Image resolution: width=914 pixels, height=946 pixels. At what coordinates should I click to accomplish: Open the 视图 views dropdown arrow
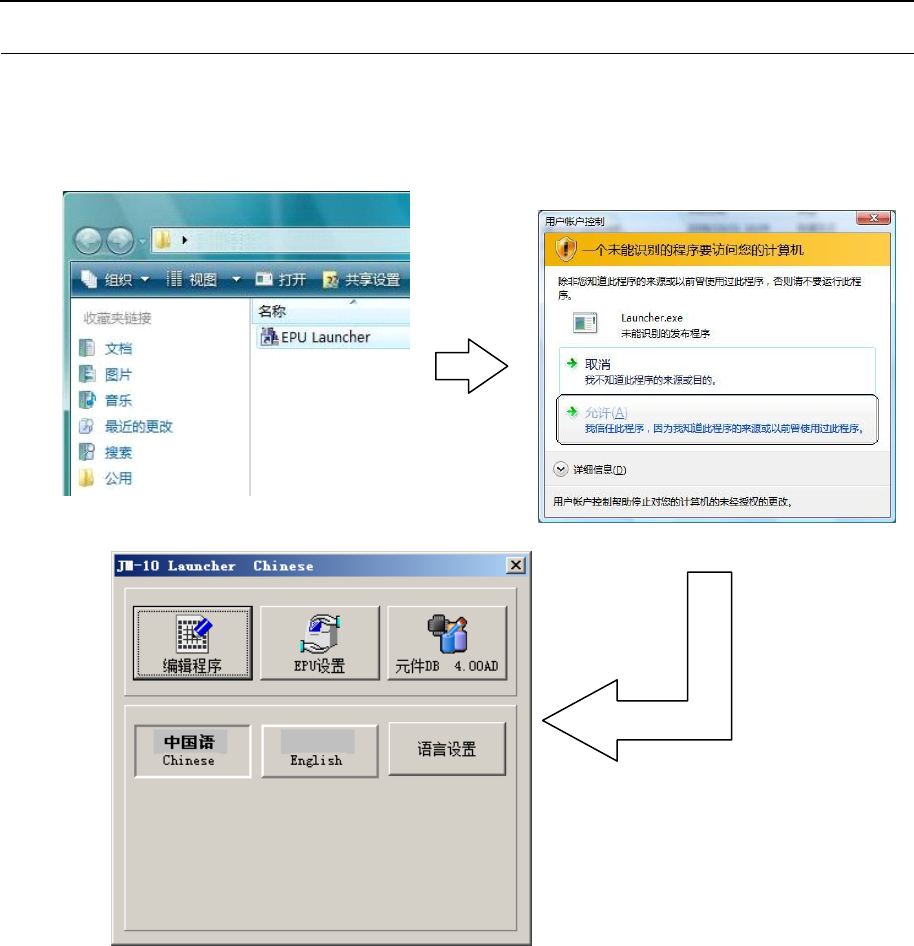pos(236,279)
